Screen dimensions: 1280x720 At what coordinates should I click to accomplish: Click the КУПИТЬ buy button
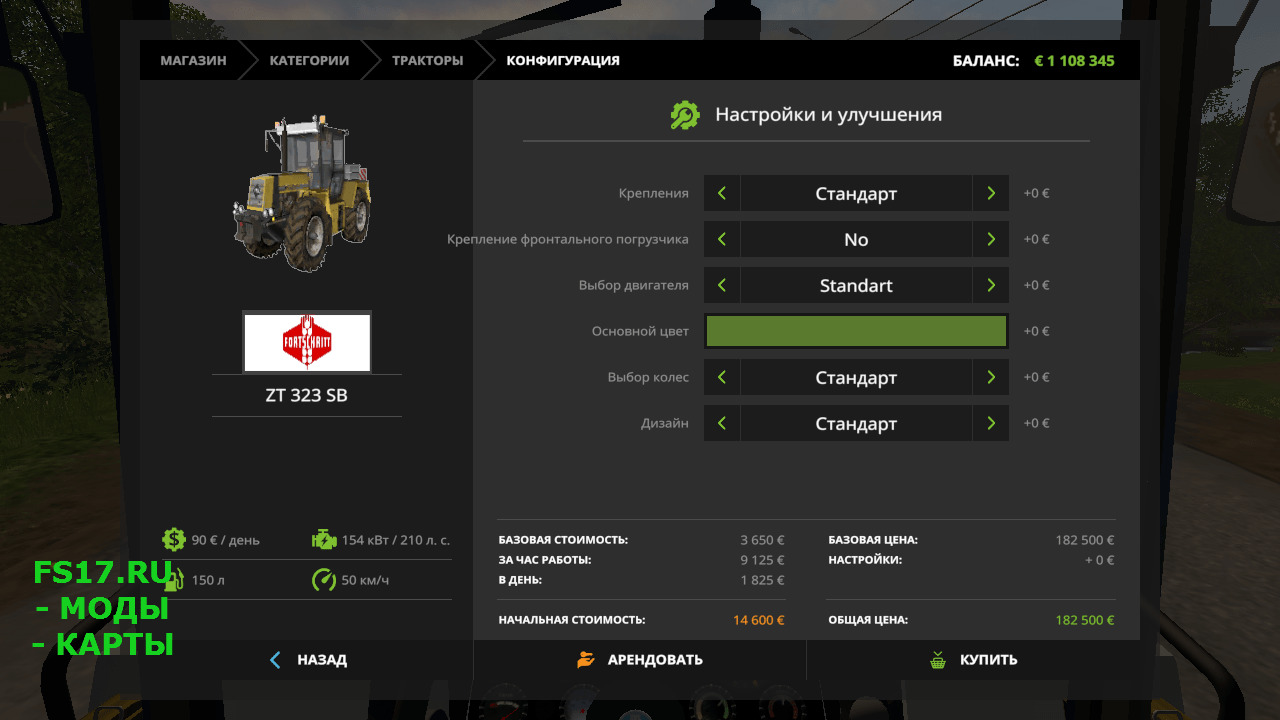(973, 660)
